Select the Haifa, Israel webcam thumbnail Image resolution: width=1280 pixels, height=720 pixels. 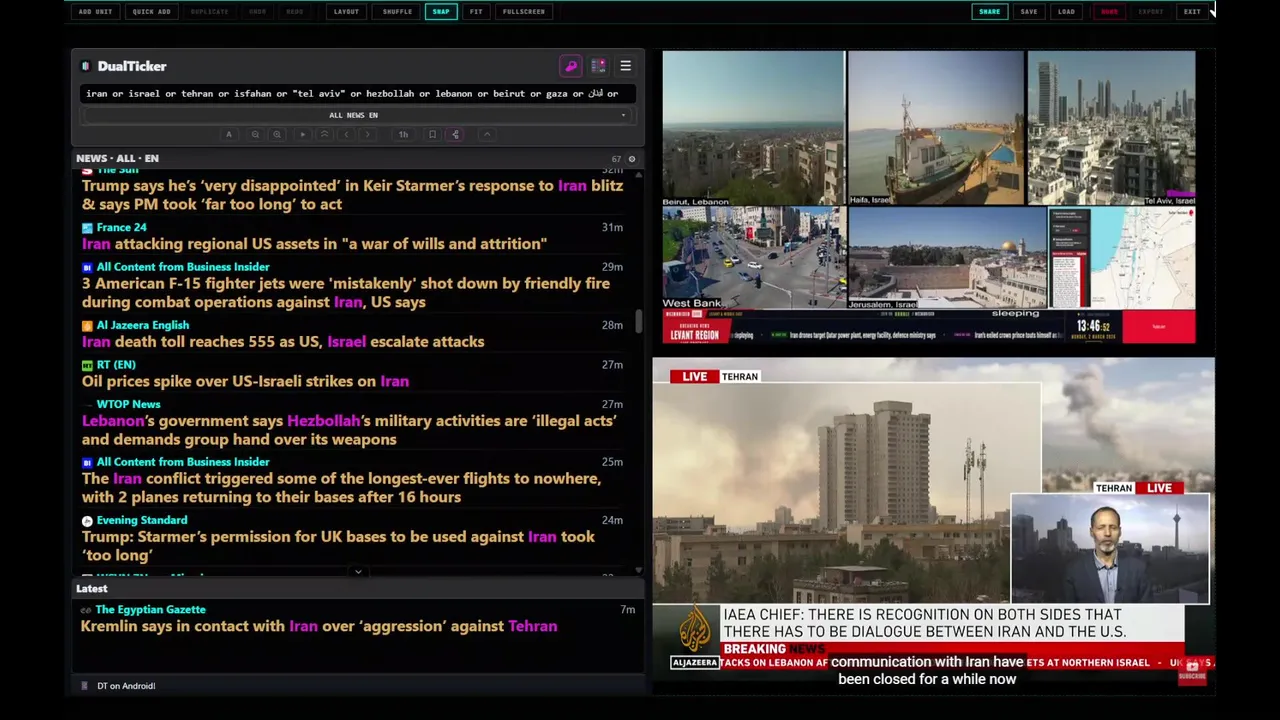point(936,129)
